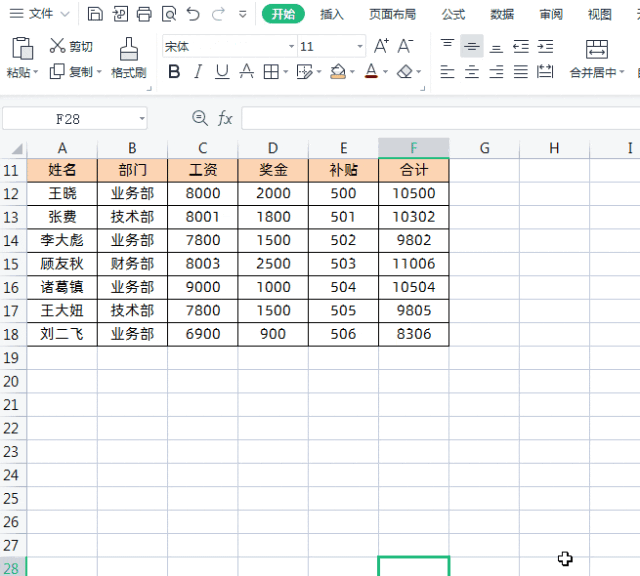This screenshot has height=576, width=640.
Task: Decrease font size with A- icon
Action: 405,46
